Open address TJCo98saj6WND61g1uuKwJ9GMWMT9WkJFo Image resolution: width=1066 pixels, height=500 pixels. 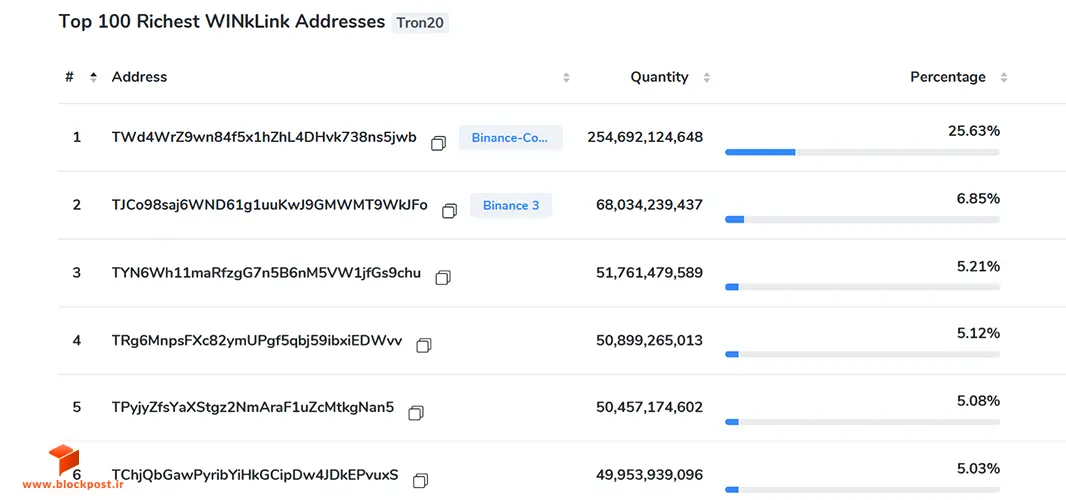click(269, 204)
